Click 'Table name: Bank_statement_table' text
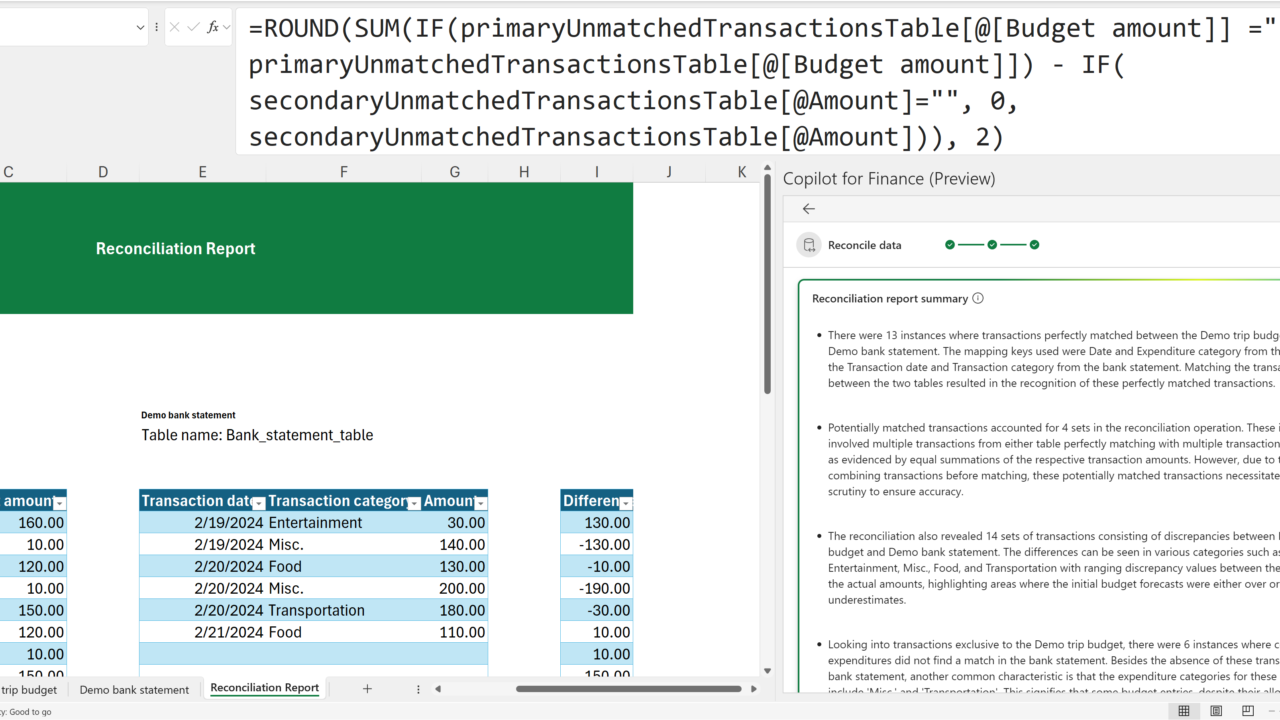The width and height of the screenshot is (1280, 720). point(257,435)
